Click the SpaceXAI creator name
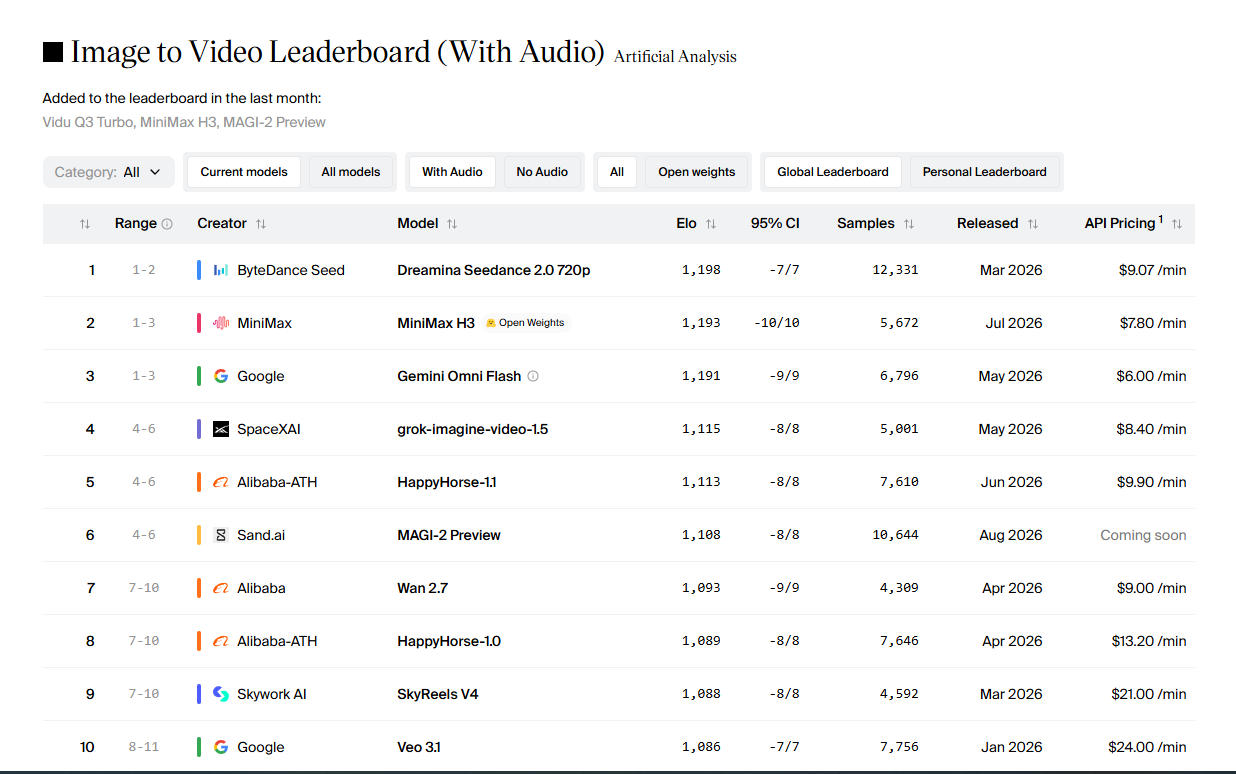This screenshot has width=1236, height=774. point(269,429)
